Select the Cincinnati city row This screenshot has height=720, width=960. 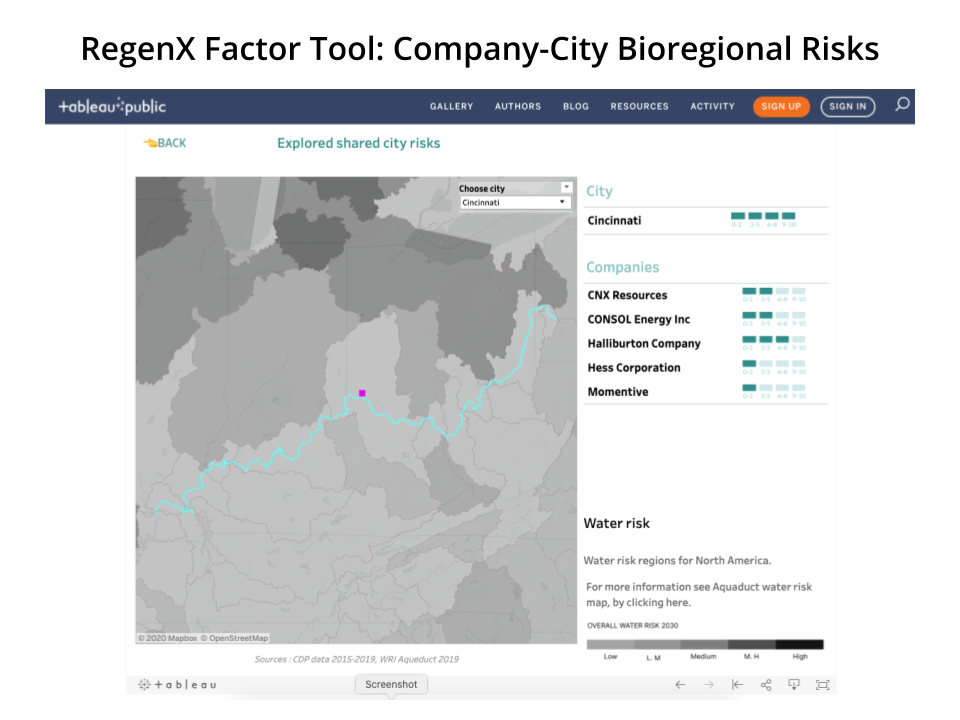point(705,220)
